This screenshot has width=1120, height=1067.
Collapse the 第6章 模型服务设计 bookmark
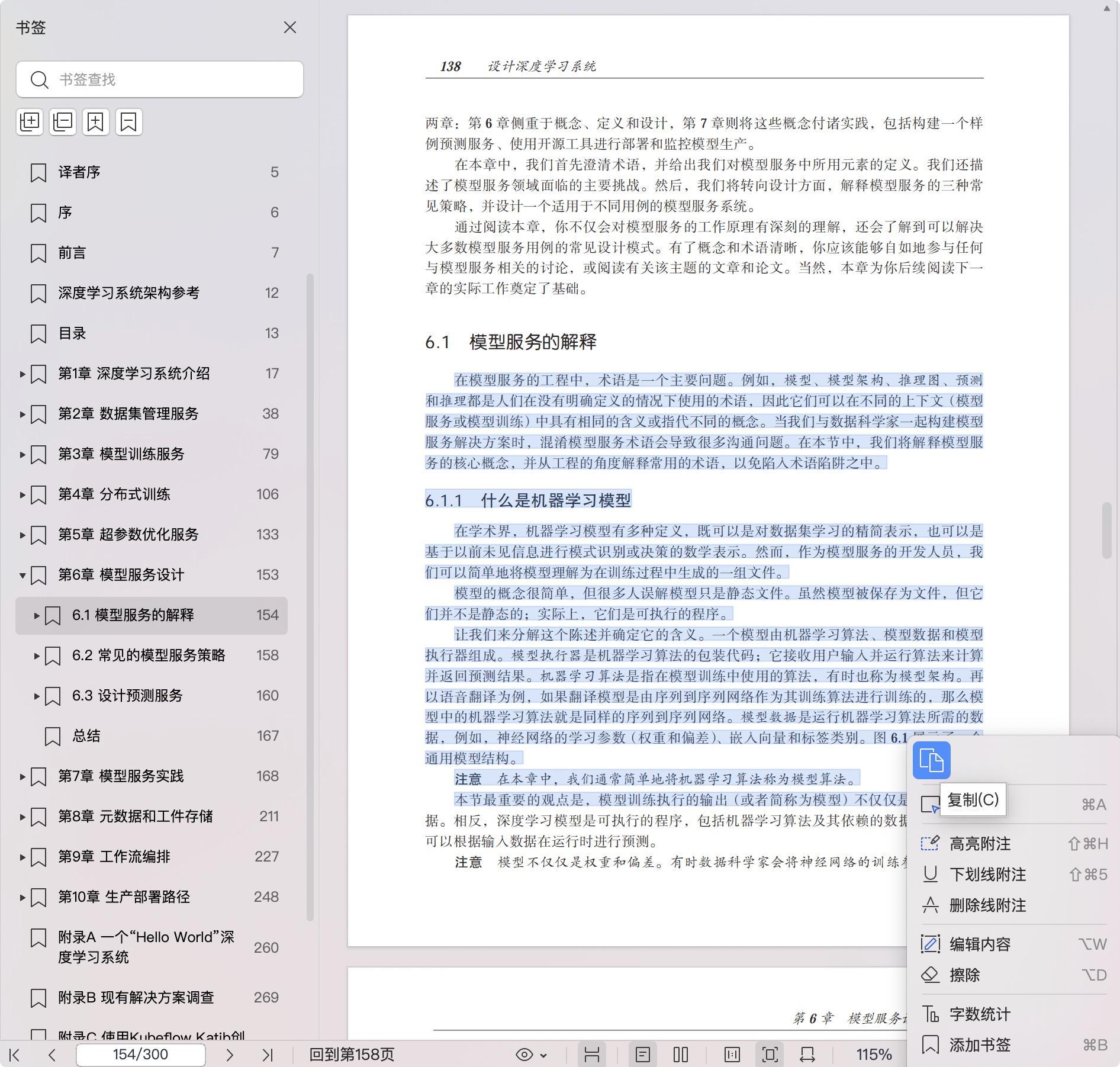pyautogui.click(x=22, y=575)
